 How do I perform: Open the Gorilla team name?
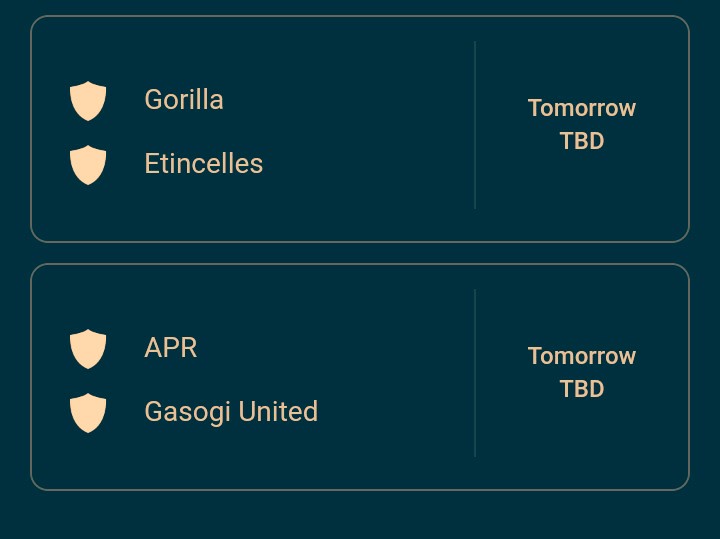(x=184, y=100)
